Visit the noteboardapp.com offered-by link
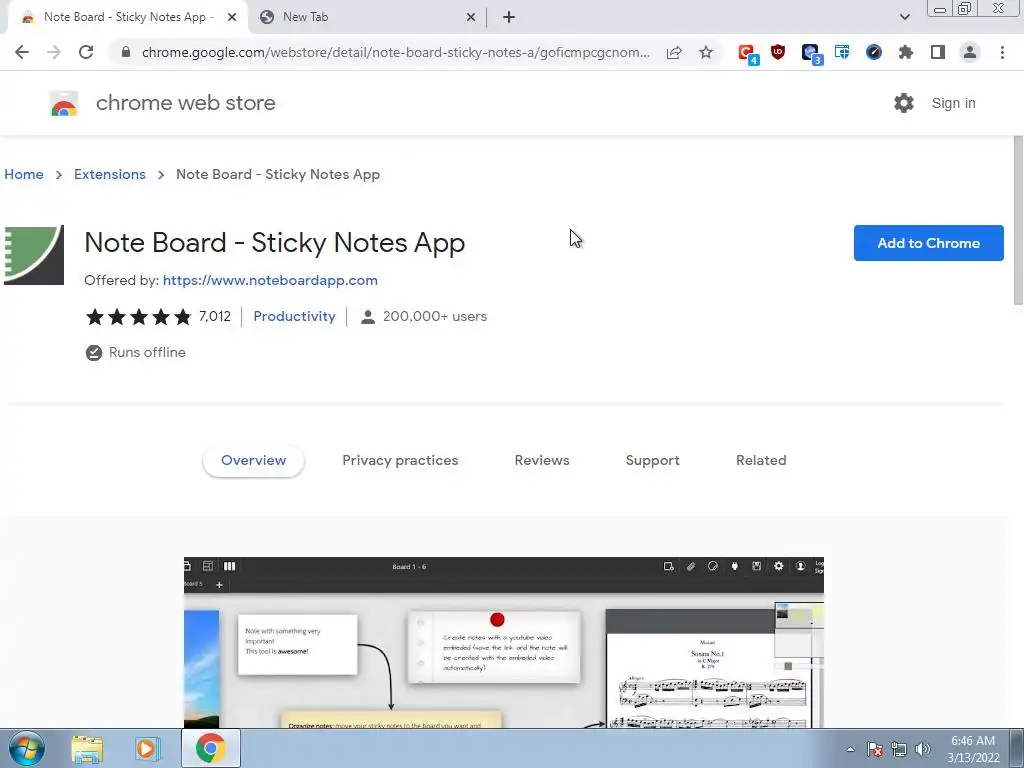The height and width of the screenshot is (768, 1024). tap(270, 280)
